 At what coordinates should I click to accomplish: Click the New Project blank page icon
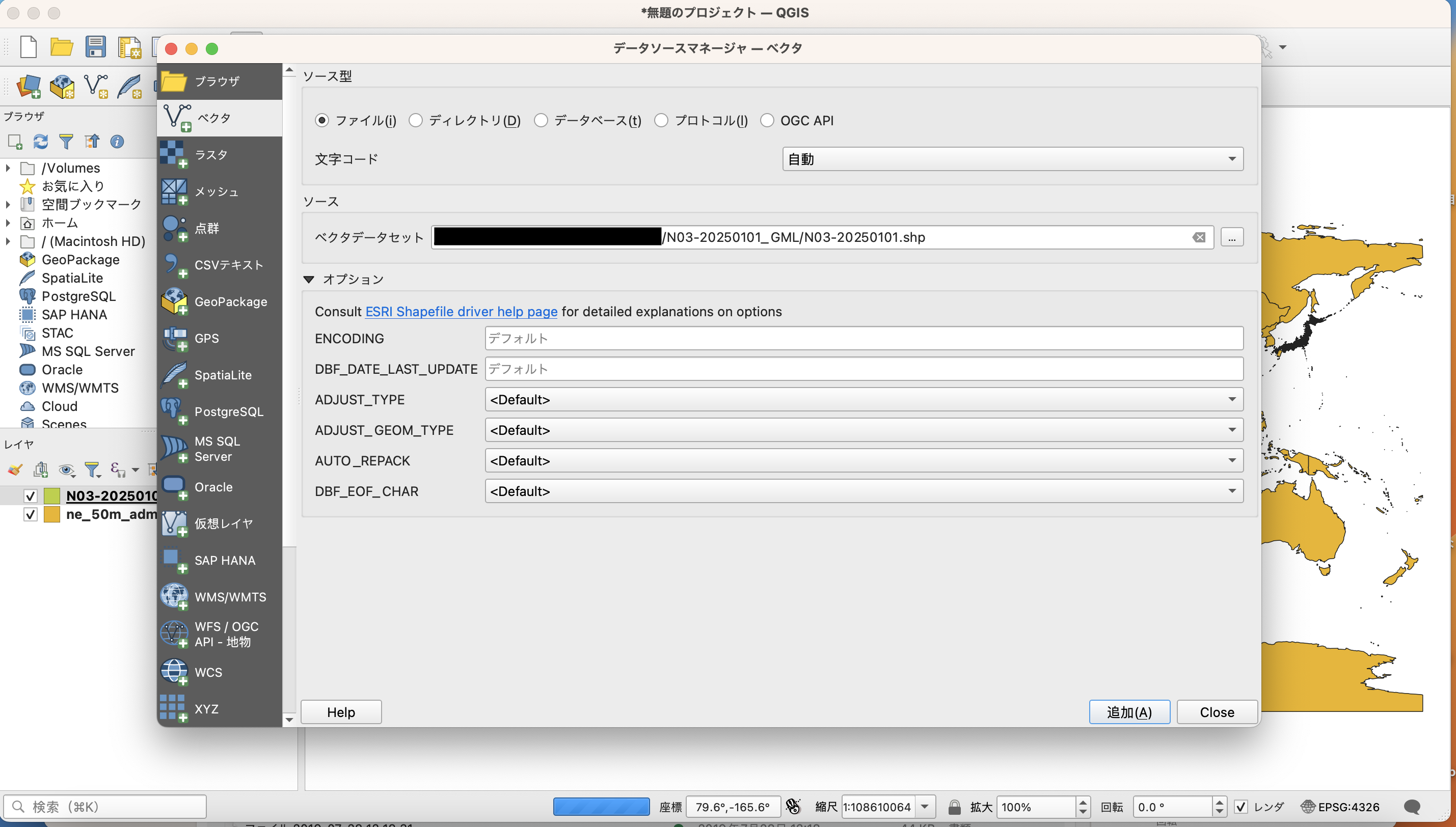point(28,46)
